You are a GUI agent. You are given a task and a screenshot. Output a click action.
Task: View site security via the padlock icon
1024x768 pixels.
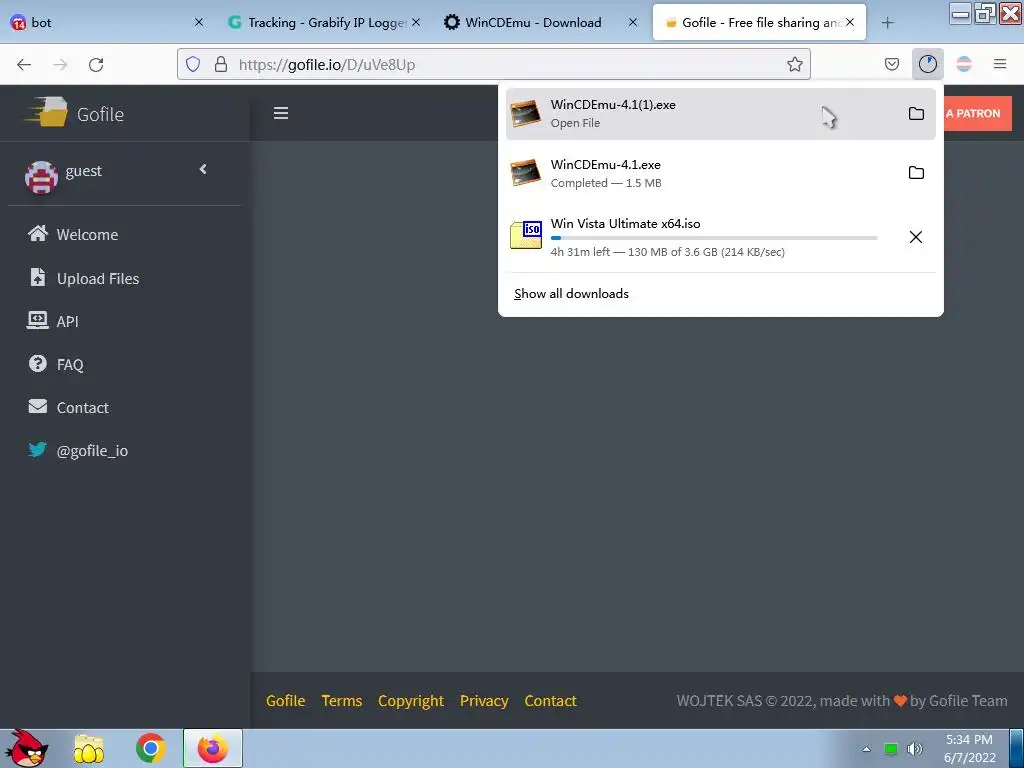point(221,64)
